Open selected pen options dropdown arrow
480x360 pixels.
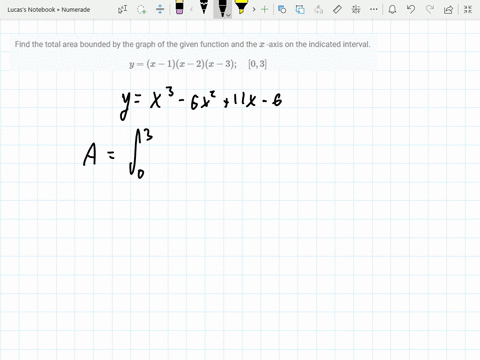coord(228,15)
